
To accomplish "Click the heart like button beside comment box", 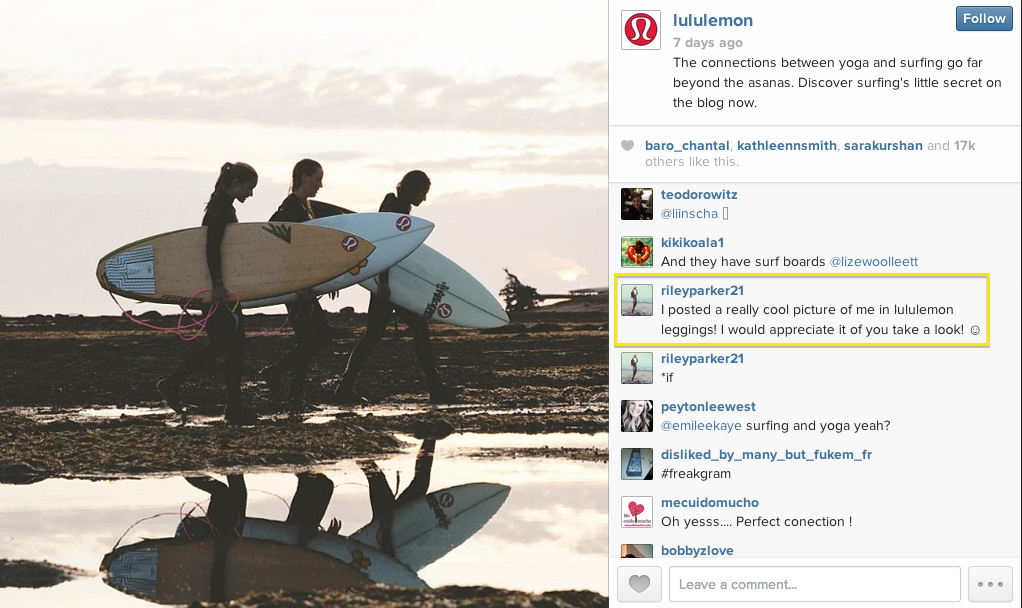I will 639,584.
